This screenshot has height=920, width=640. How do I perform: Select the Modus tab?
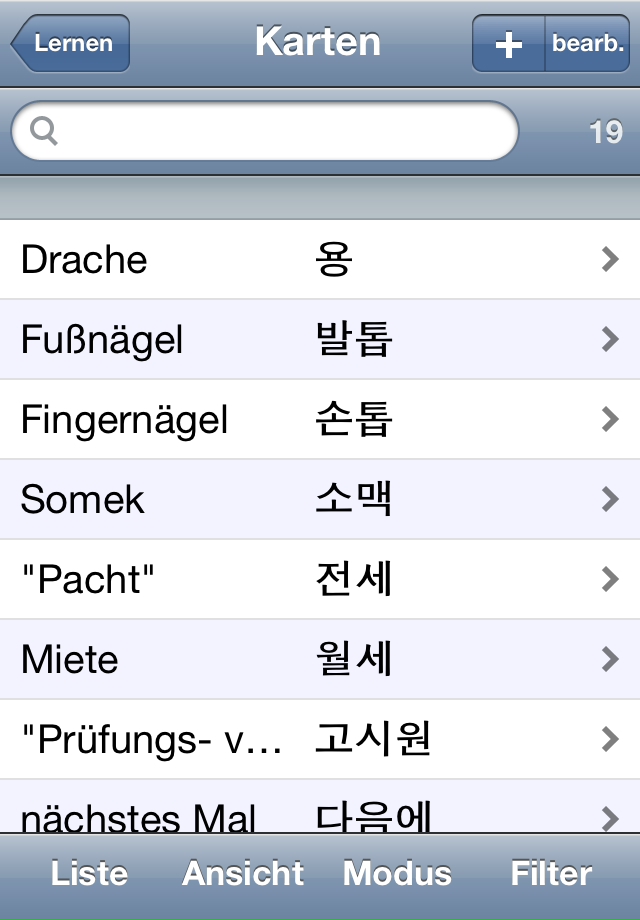(397, 874)
